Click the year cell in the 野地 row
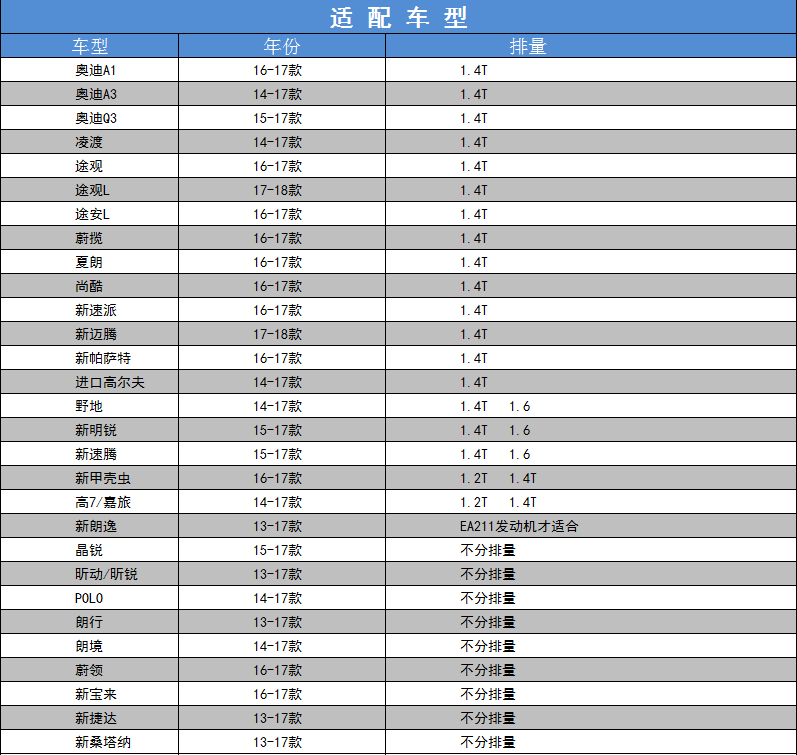The width and height of the screenshot is (797, 755). click(x=282, y=406)
